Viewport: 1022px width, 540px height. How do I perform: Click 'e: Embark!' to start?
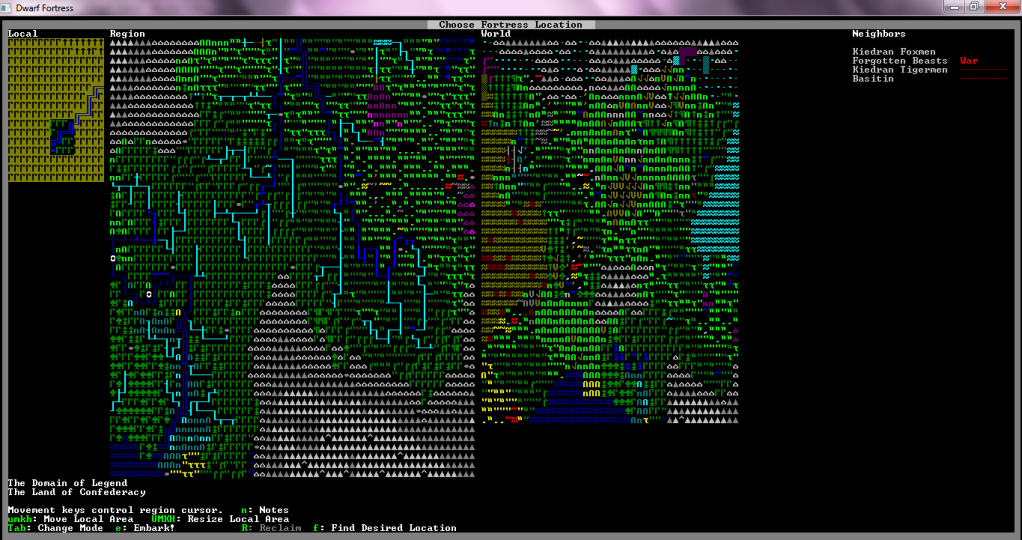tap(145, 528)
